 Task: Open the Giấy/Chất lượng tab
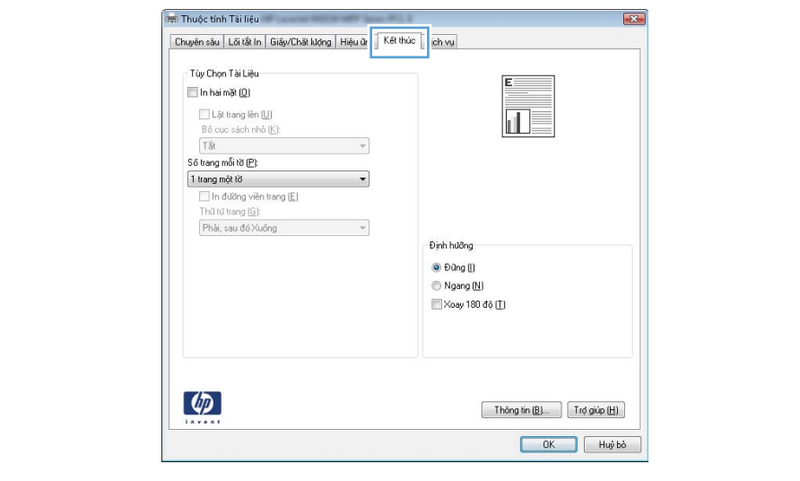[301, 42]
